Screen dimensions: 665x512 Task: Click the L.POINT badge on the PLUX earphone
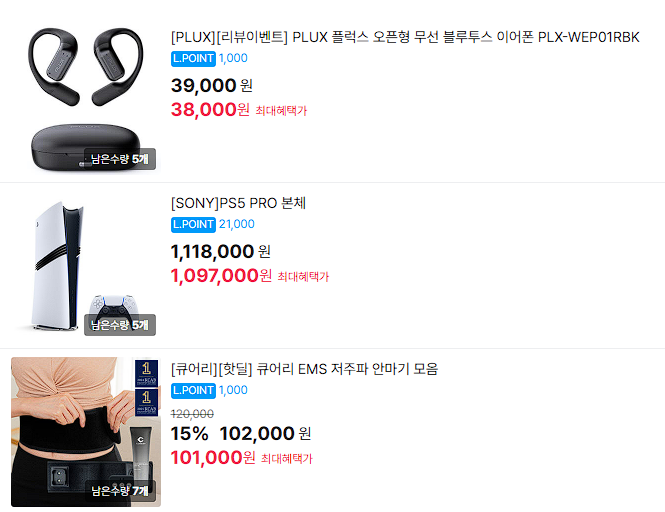[193, 59]
